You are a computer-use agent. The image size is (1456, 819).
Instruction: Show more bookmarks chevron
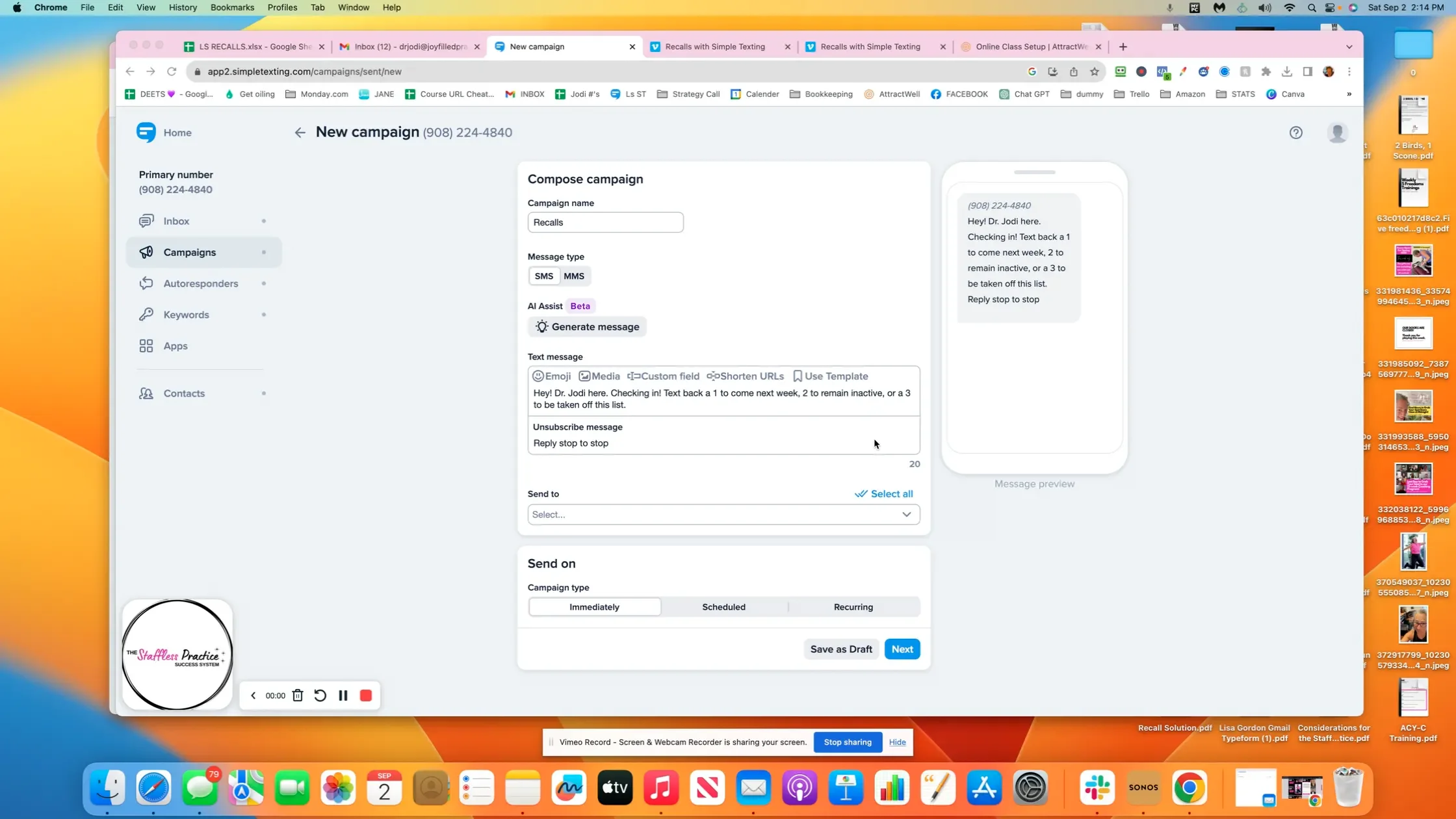pyautogui.click(x=1349, y=94)
